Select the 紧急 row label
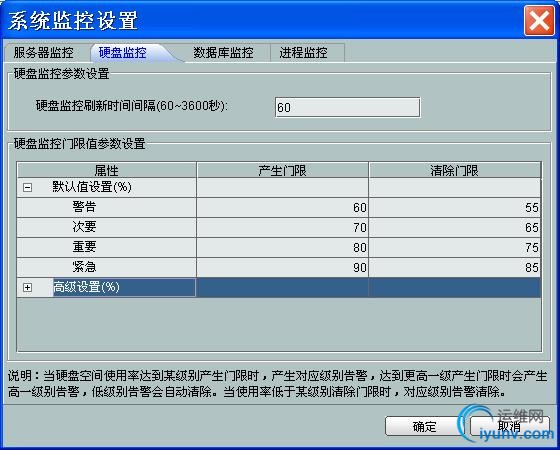Viewport: 560px width, 450px height. point(84,267)
